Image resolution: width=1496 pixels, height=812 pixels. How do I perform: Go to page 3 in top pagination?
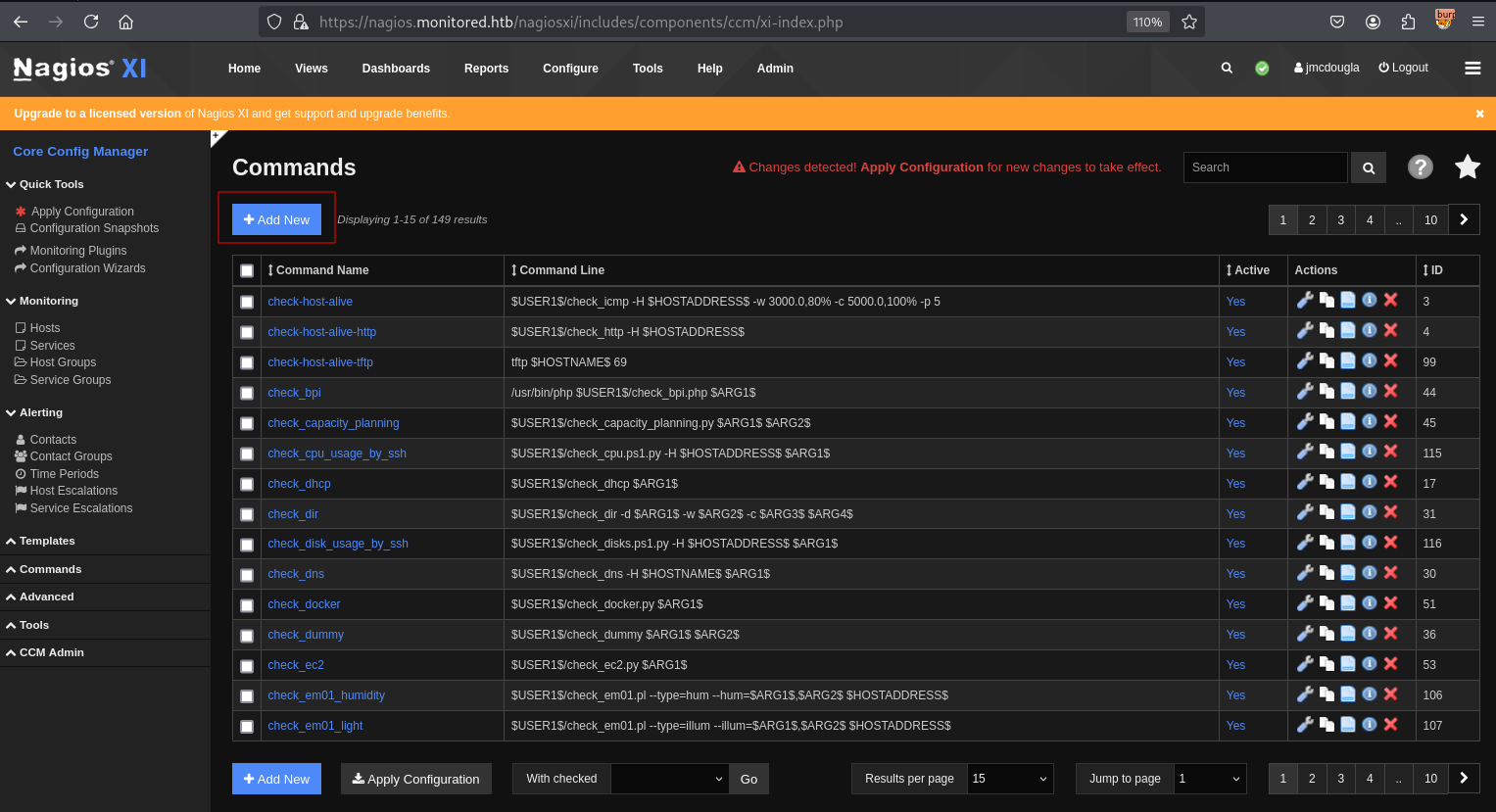[1341, 219]
